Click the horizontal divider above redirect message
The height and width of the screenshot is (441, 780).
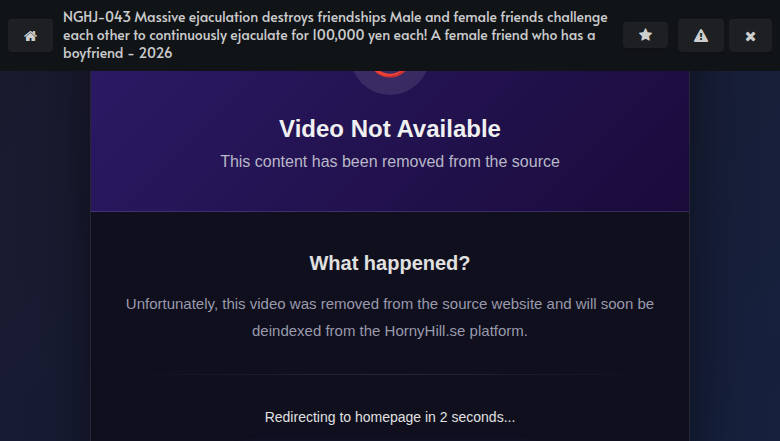[x=390, y=374]
